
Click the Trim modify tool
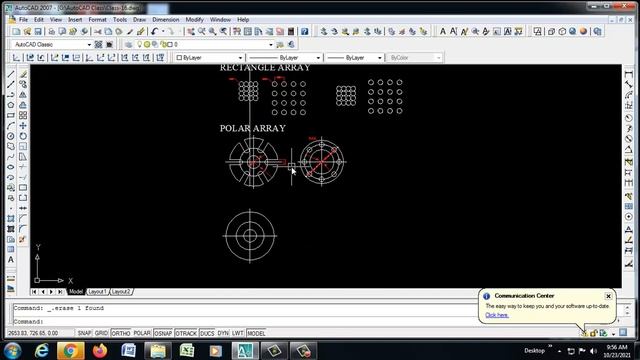pyautogui.click(x=23, y=167)
